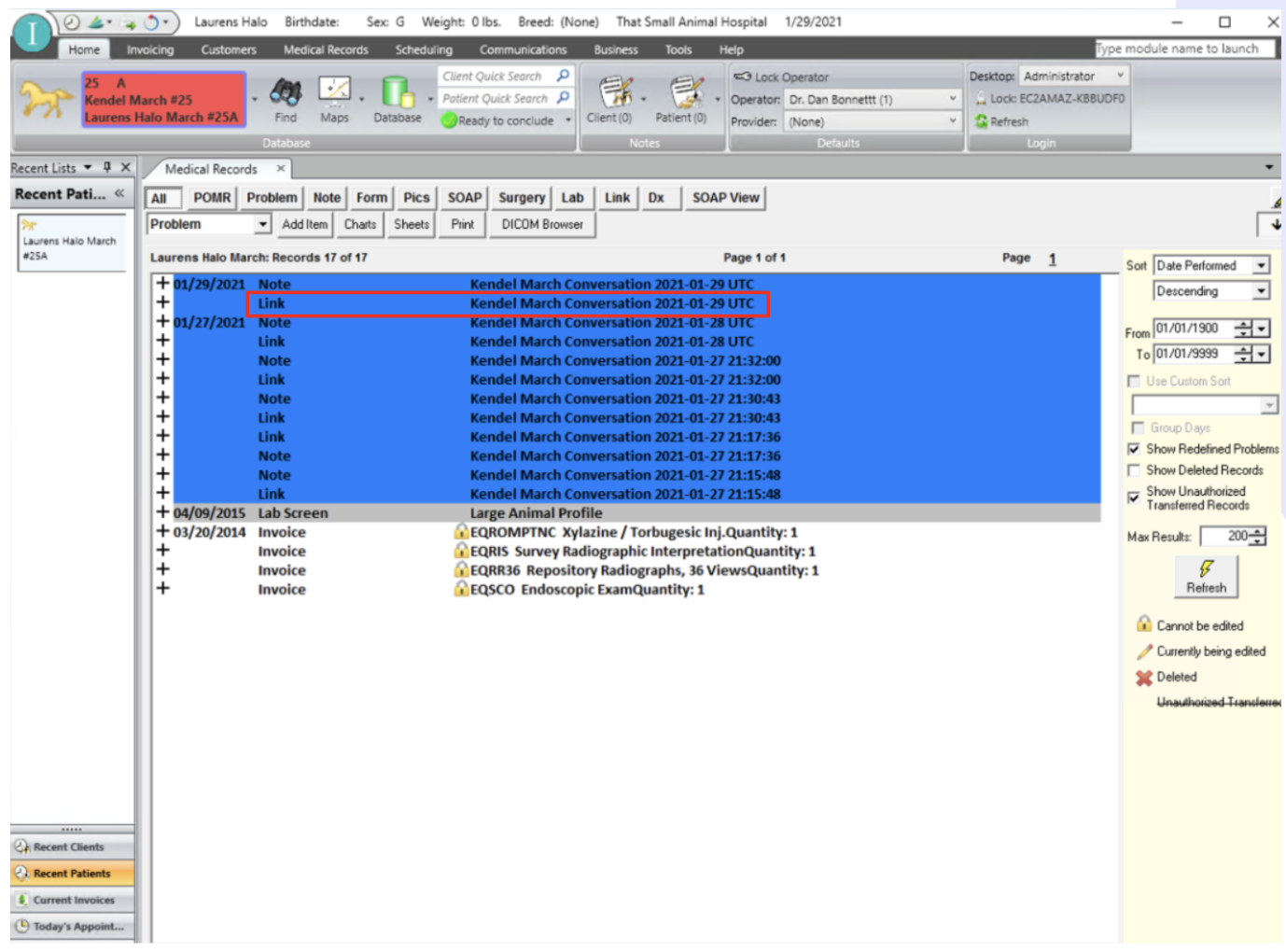Open the Date Performed sort dropdown
This screenshot has width=1286, height=952.
click(1263, 264)
